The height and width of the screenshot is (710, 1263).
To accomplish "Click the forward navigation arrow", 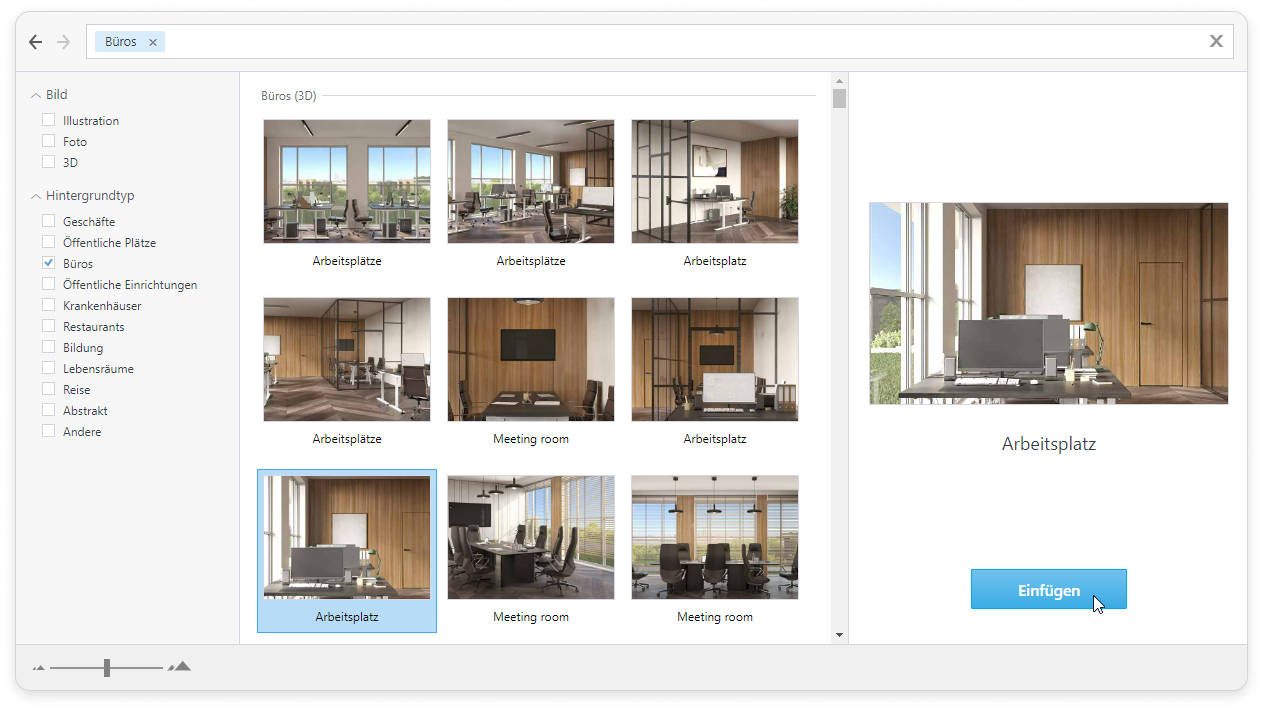I will pyautogui.click(x=64, y=42).
